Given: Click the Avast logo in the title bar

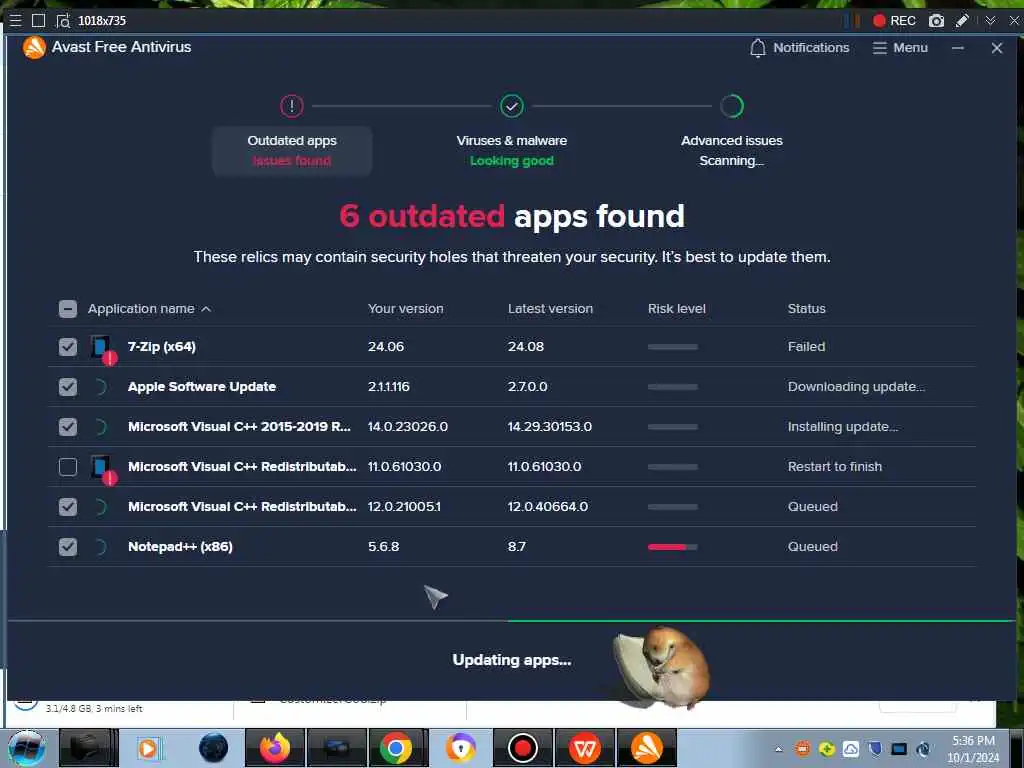Looking at the screenshot, I should point(34,47).
